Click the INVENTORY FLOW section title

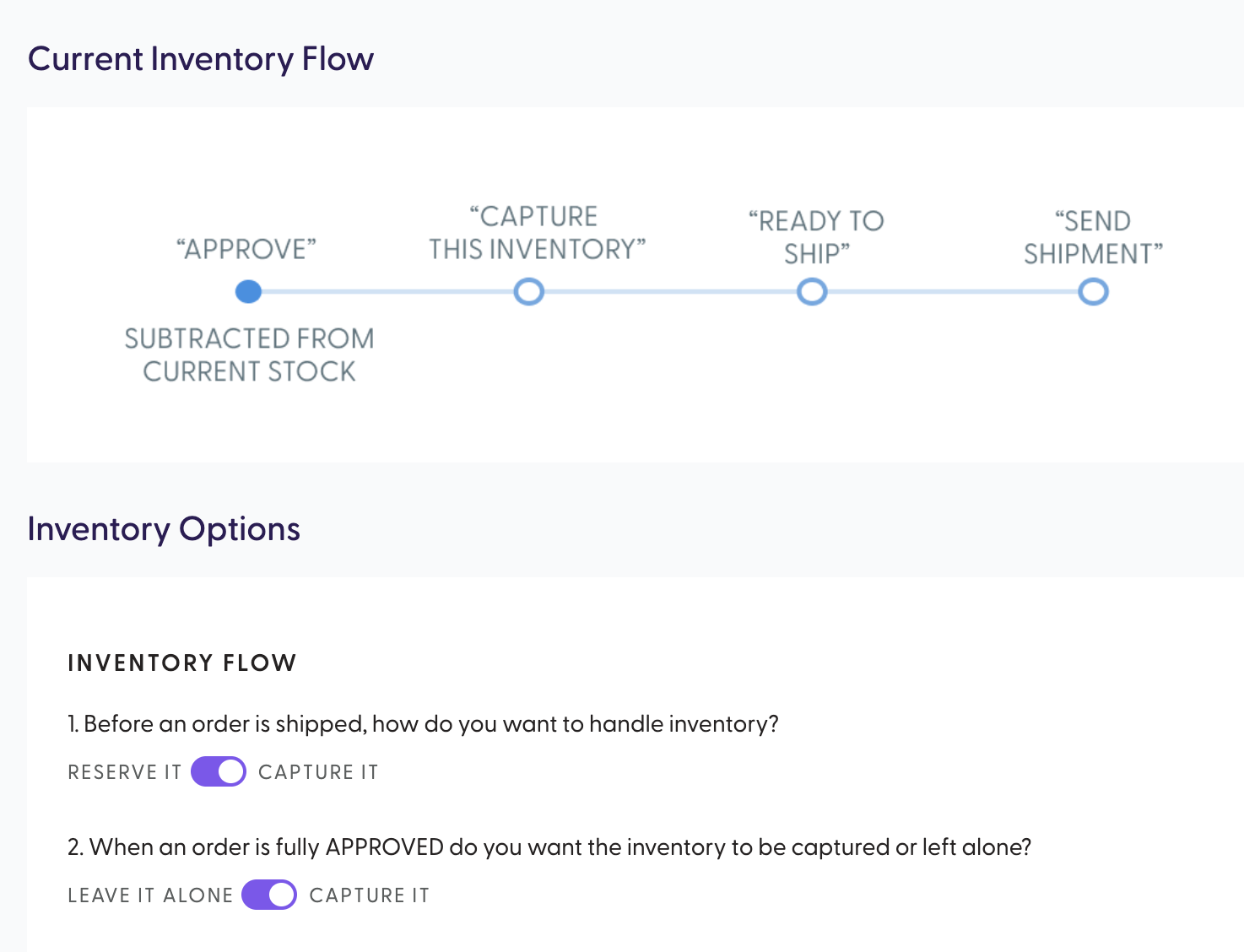pos(182,663)
